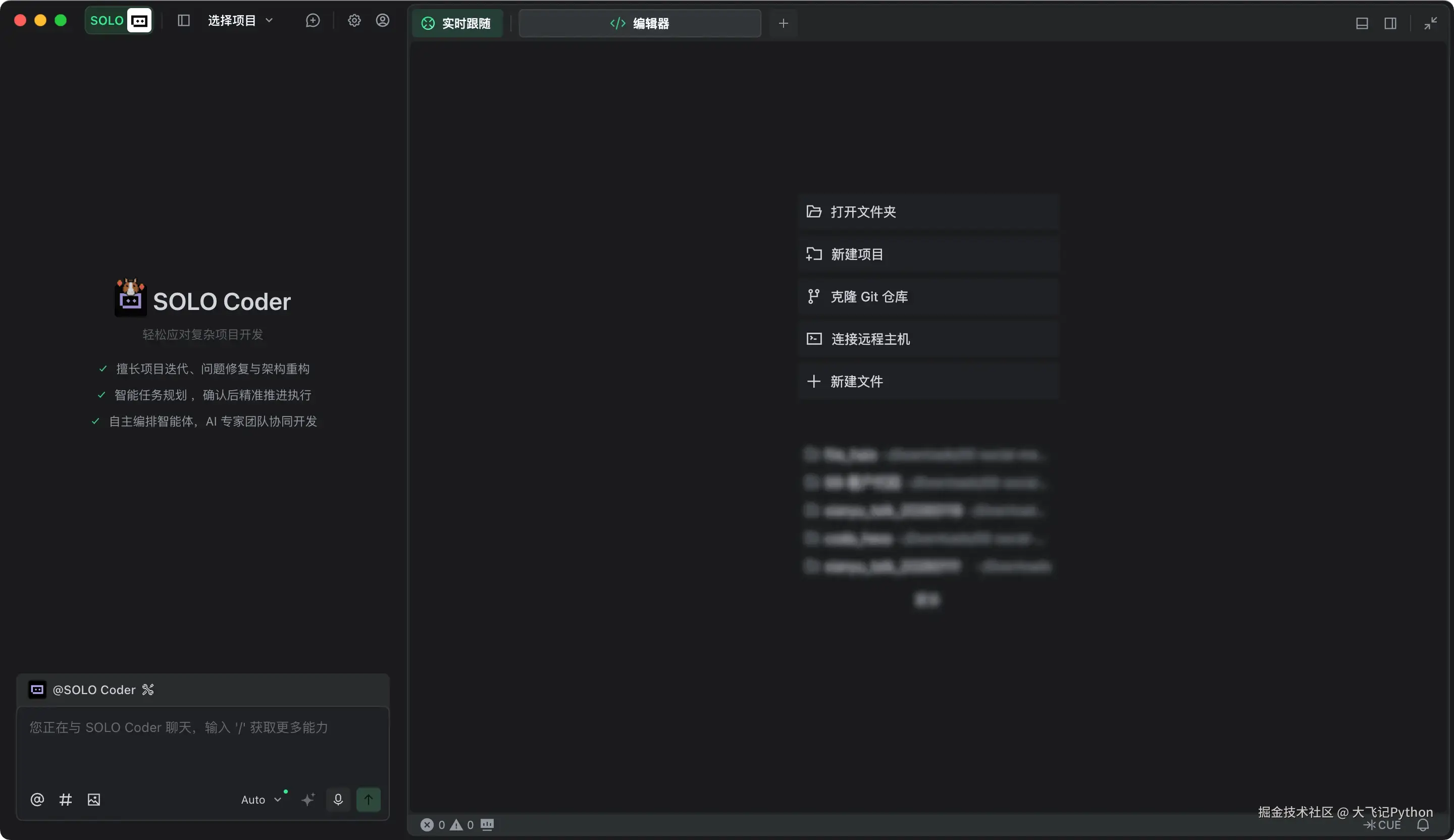Click the sparkle prompt optimize icon
Image resolution: width=1454 pixels, height=840 pixels.
pyautogui.click(x=308, y=800)
